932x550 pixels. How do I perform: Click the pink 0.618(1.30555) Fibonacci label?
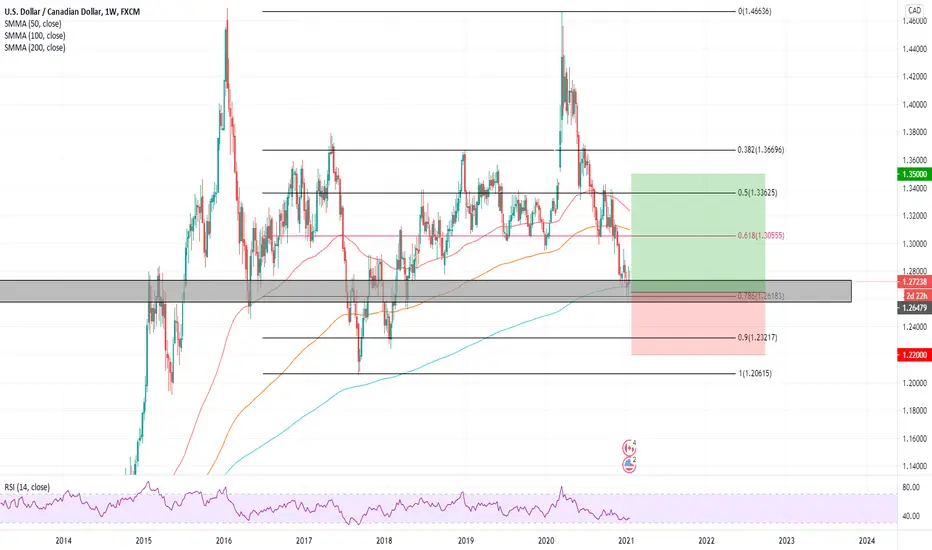(x=761, y=235)
